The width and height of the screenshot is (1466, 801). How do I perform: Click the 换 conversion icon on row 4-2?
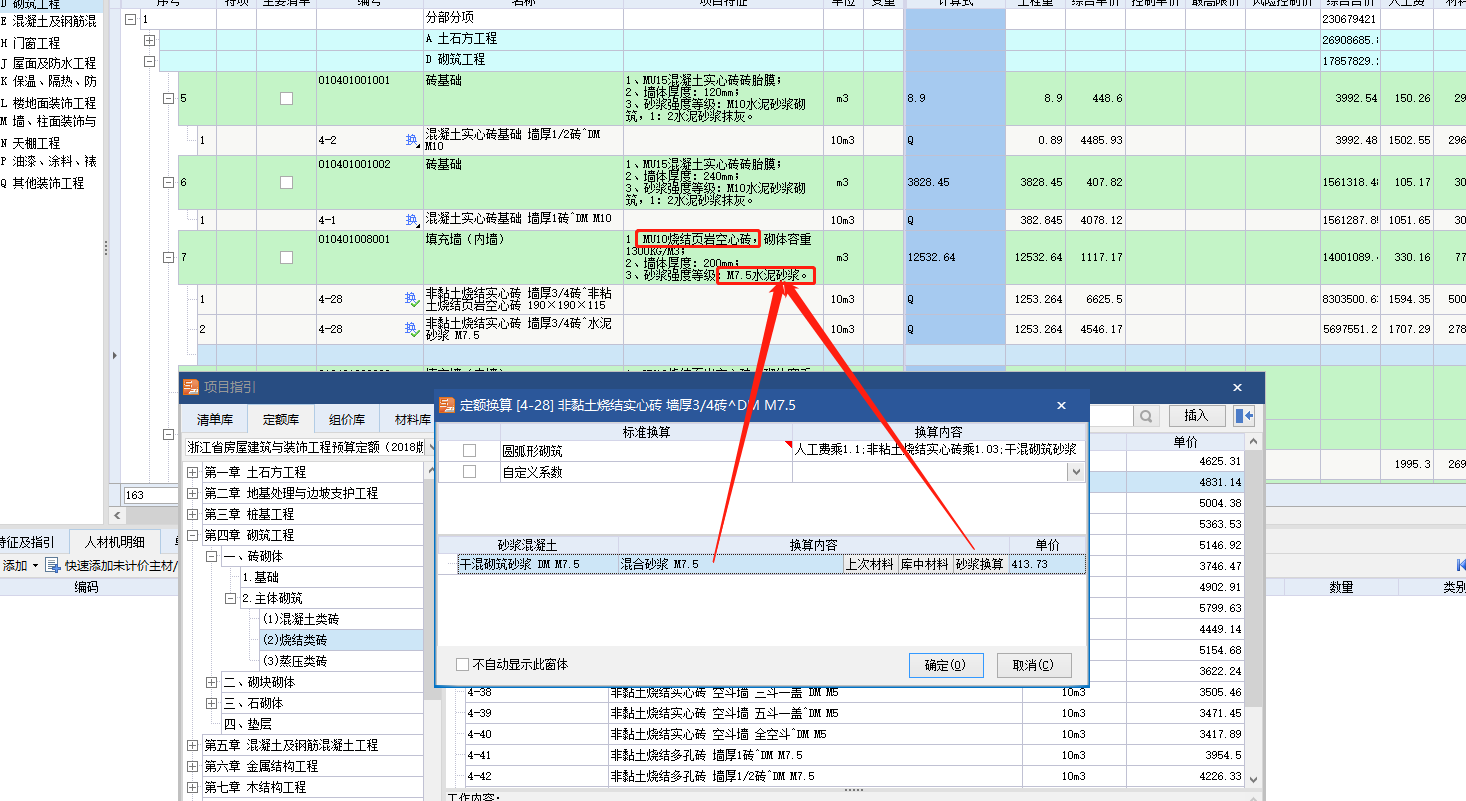[411, 140]
